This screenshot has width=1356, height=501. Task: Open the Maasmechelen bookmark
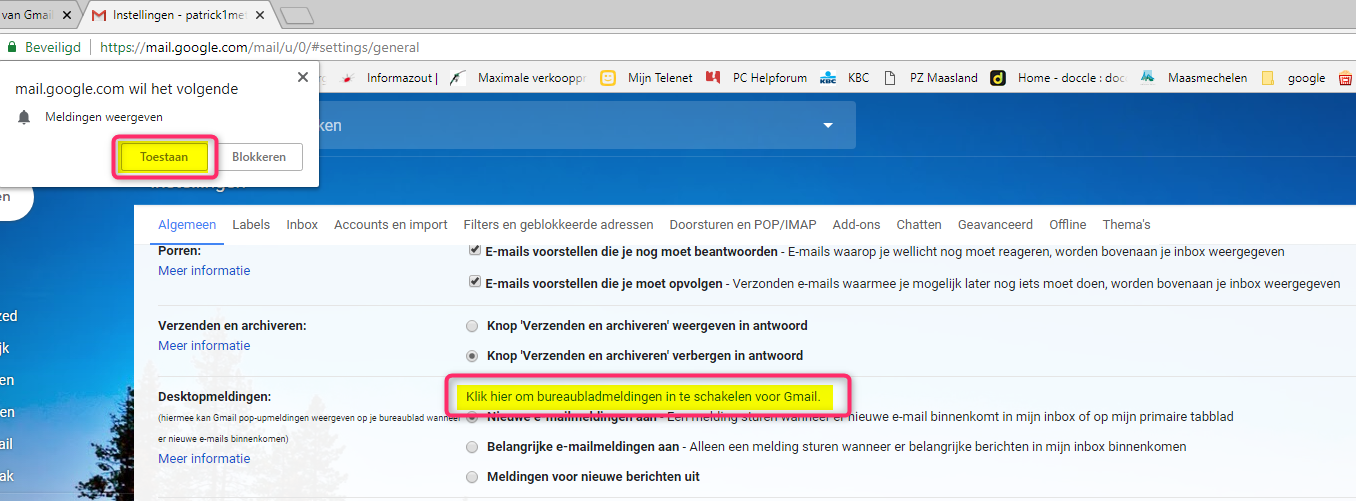1195,77
